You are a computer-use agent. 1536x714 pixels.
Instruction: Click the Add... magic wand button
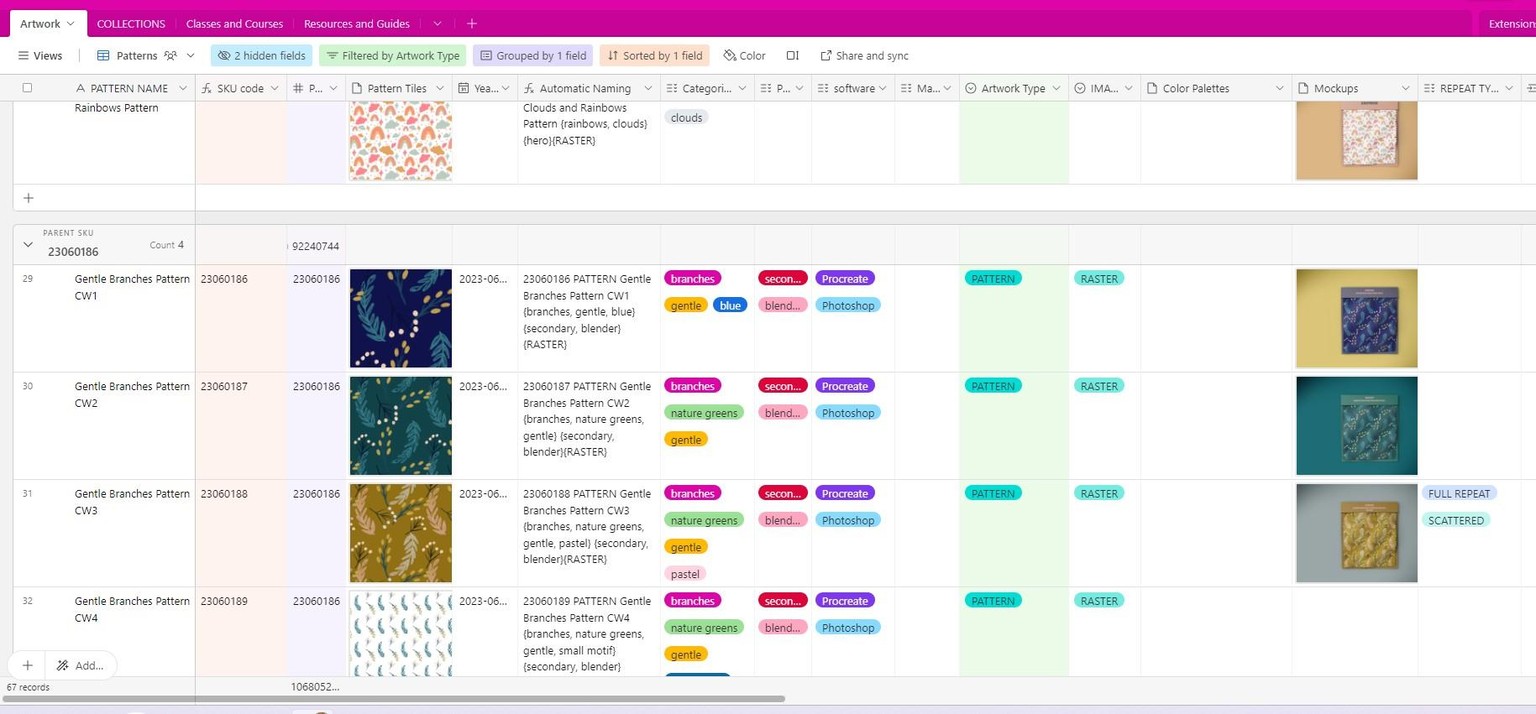[x=81, y=665]
